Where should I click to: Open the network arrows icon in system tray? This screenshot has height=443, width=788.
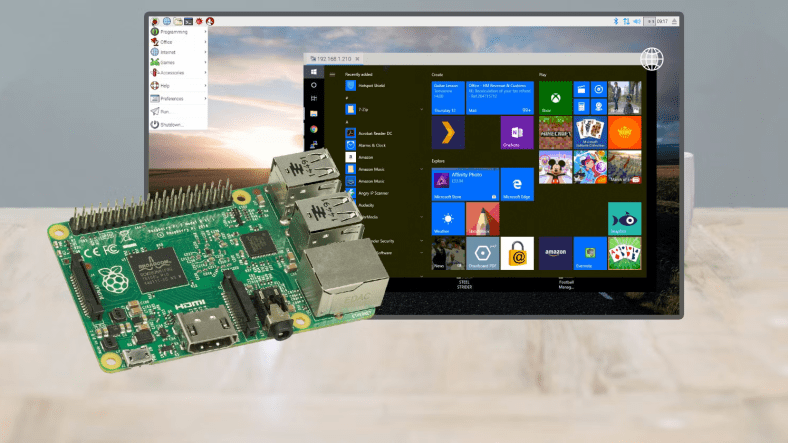coord(626,22)
